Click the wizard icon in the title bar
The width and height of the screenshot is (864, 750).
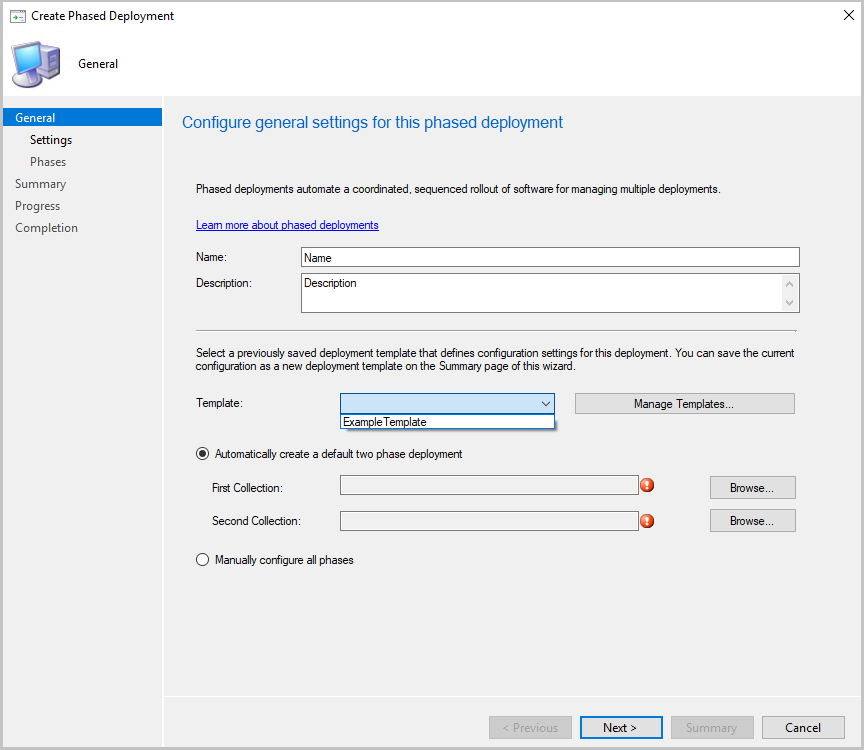coord(18,17)
